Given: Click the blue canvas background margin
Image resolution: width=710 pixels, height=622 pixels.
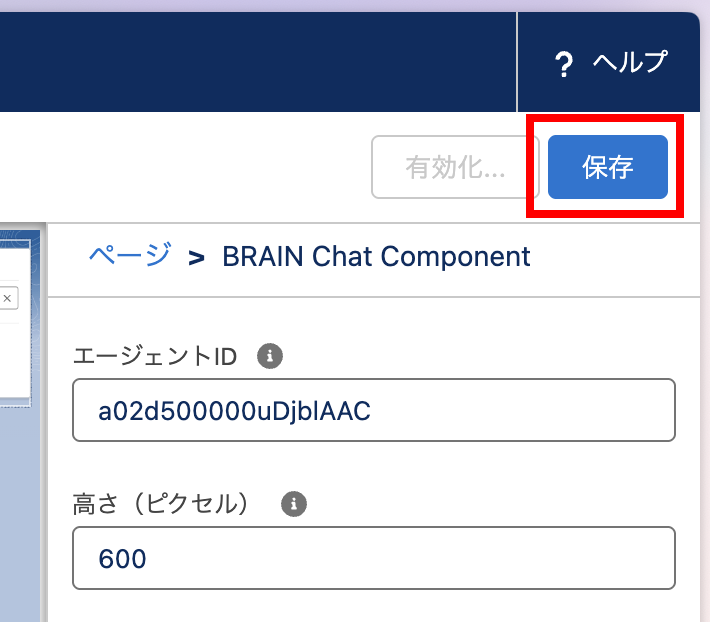Looking at the screenshot, I should click(x=18, y=500).
